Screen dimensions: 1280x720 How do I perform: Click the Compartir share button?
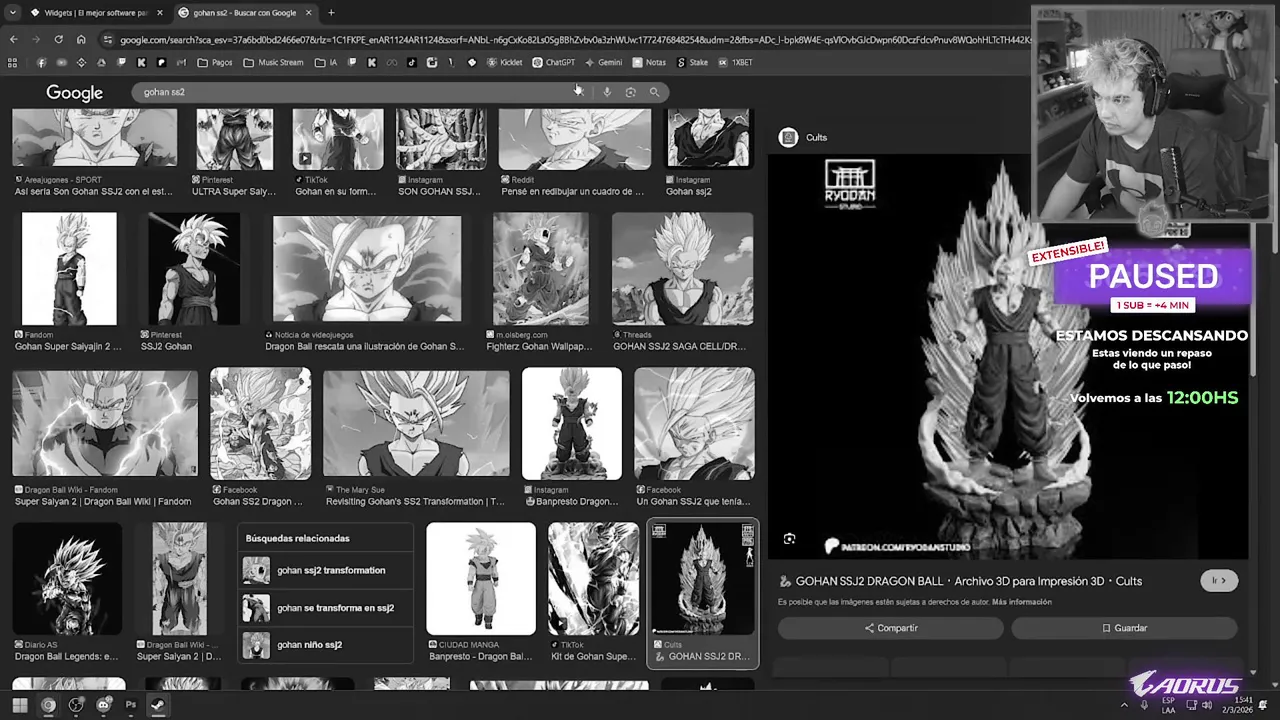pyautogui.click(x=891, y=628)
